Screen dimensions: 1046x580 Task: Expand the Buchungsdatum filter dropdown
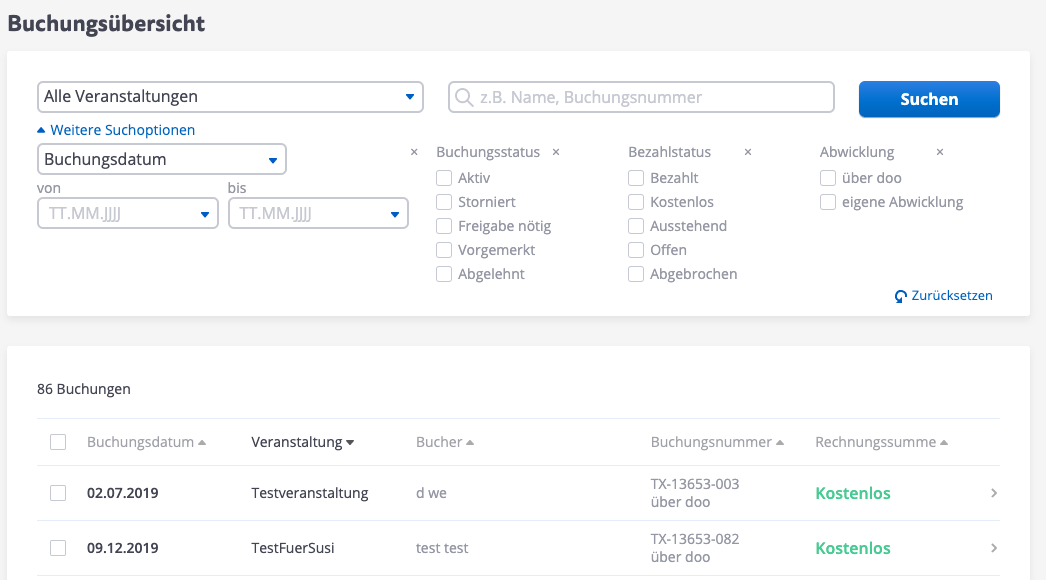[x=162, y=159]
